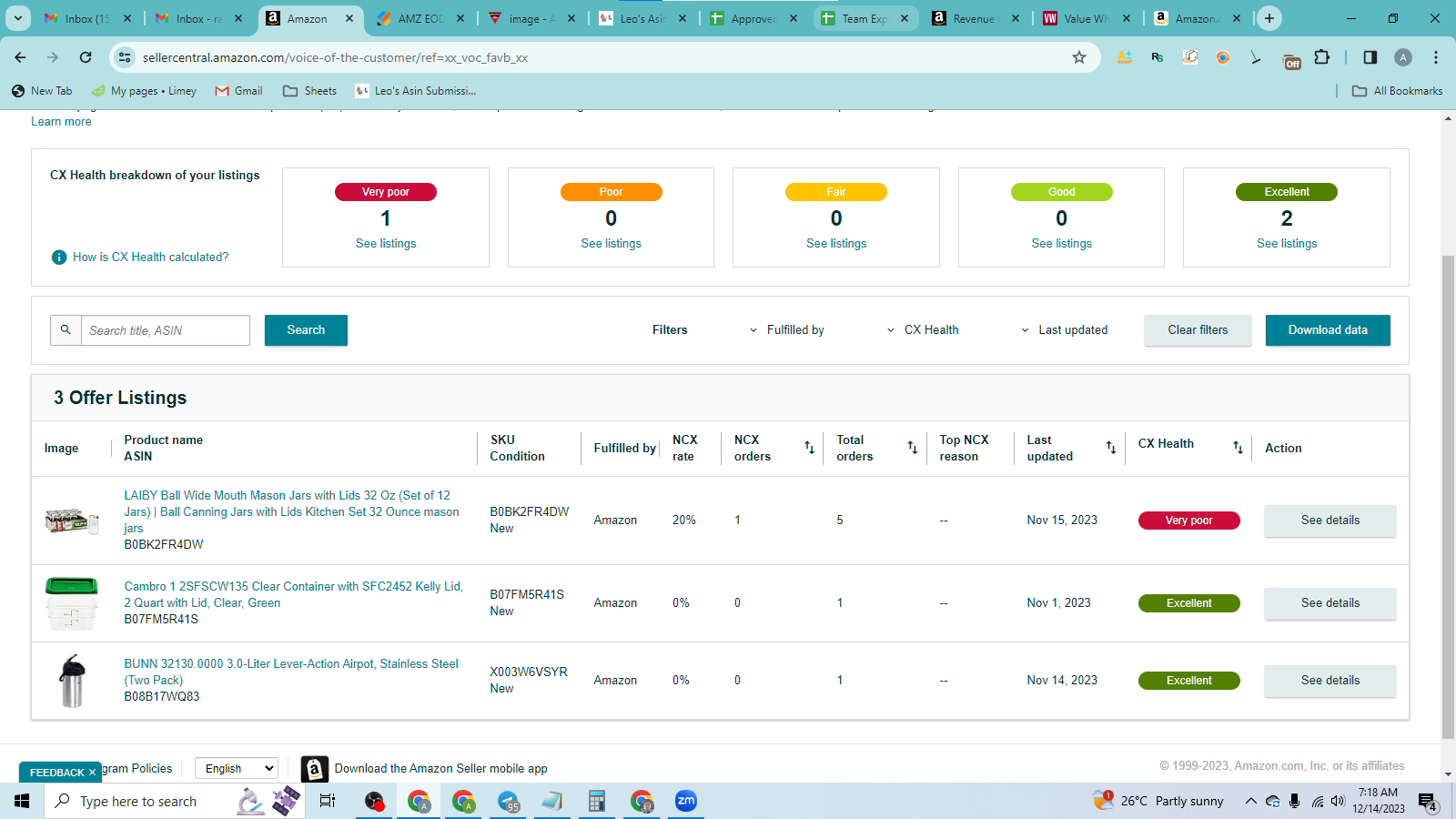Image resolution: width=1456 pixels, height=819 pixels.
Task: Click the info icon beside CX Health calculated
Action: point(59,258)
